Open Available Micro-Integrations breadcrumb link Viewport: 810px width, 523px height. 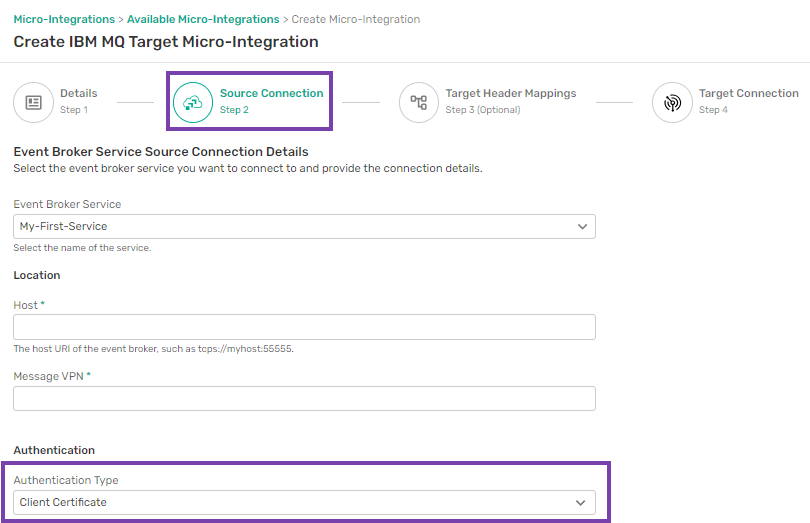click(x=203, y=19)
